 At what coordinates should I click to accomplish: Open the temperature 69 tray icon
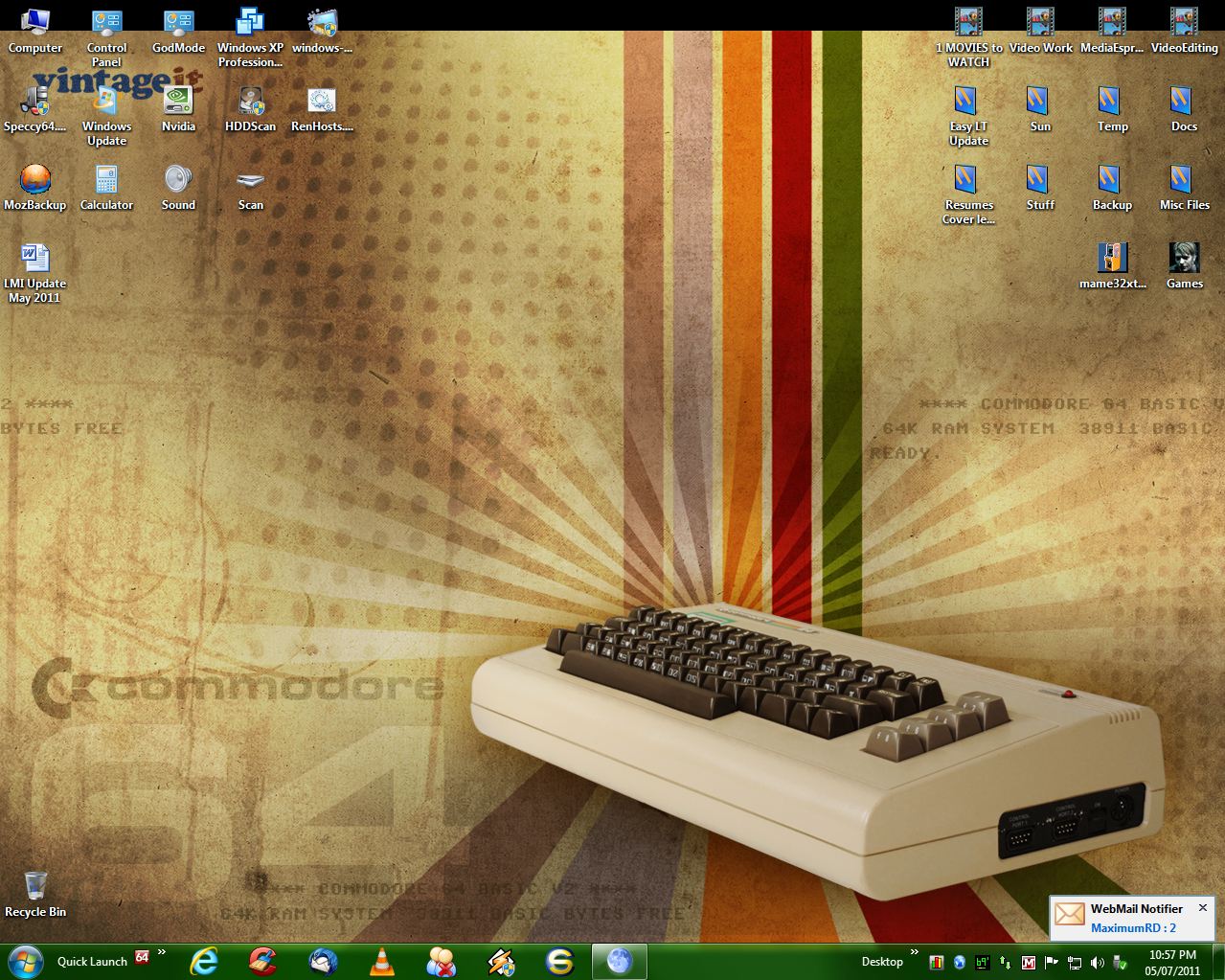click(983, 962)
